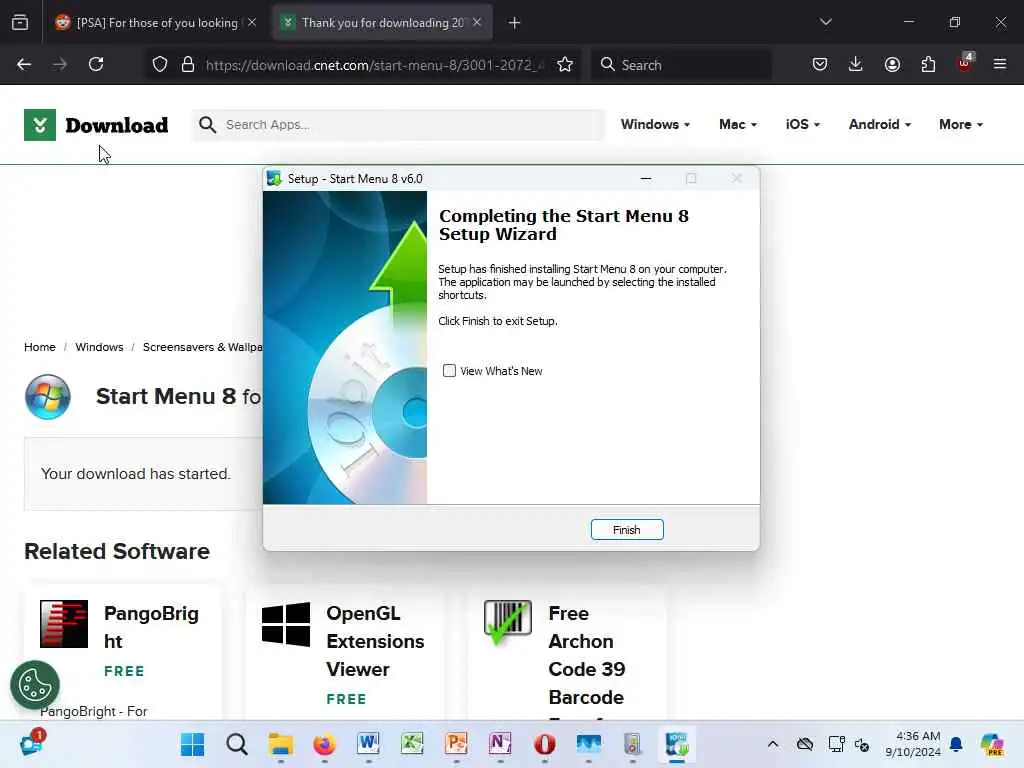Click the Search Apps field
The width and height of the screenshot is (1024, 768).
tap(398, 125)
